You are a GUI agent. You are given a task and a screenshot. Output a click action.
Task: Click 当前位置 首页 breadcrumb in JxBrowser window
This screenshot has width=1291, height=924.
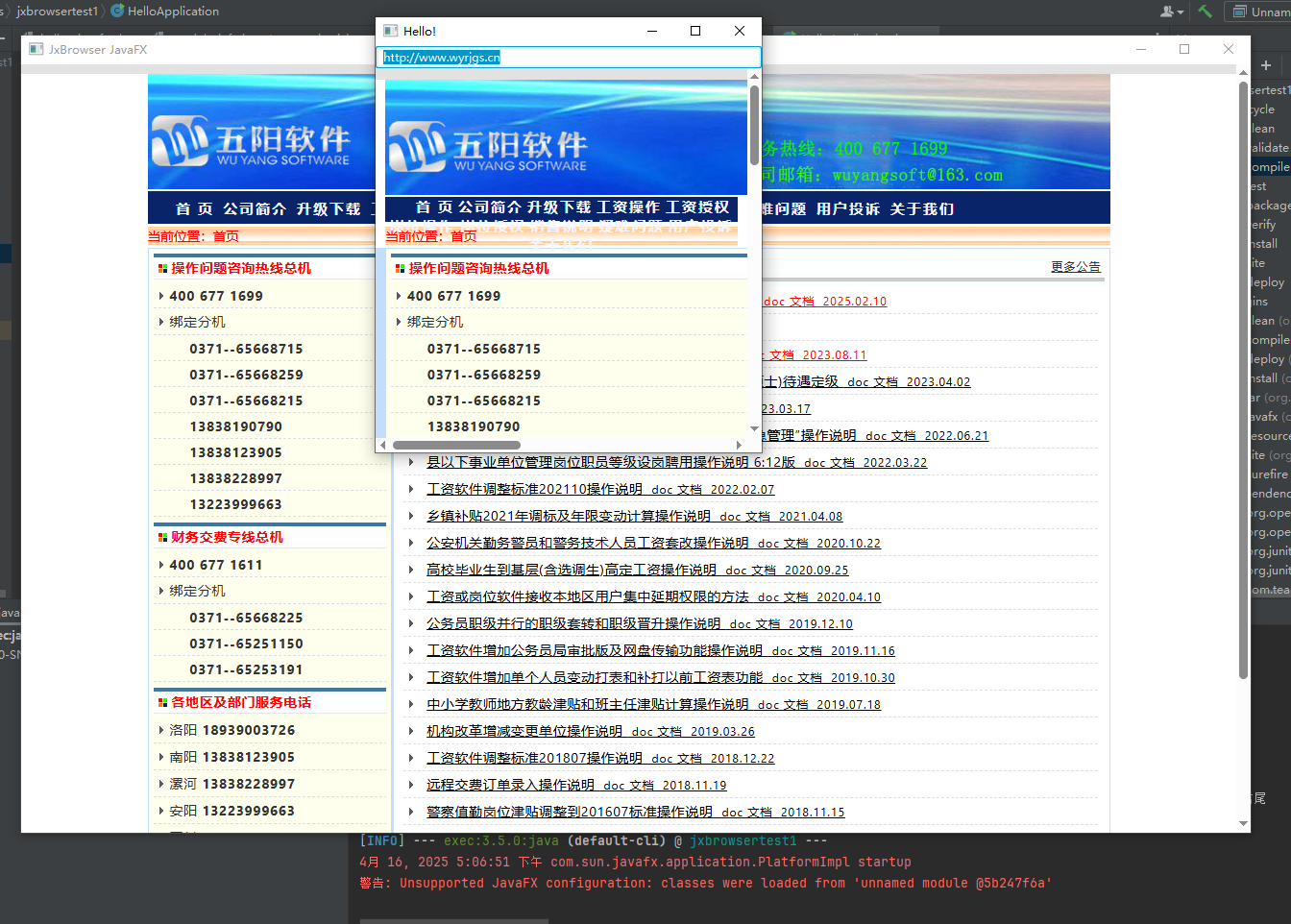(x=193, y=236)
